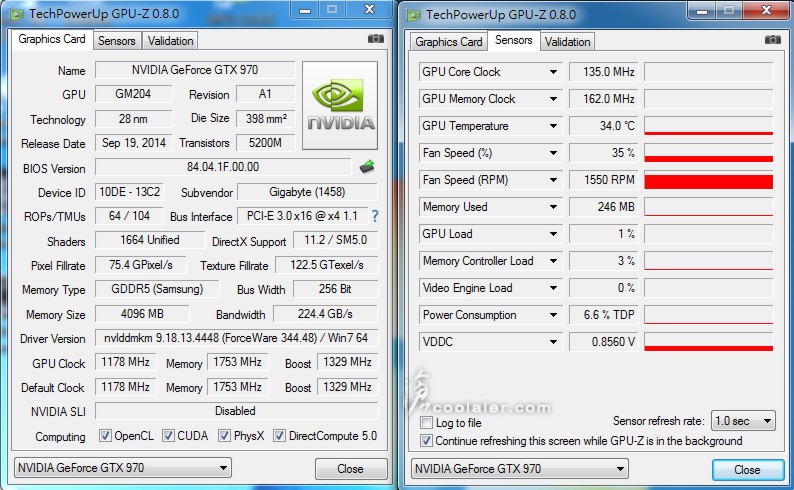This screenshot has height=490, width=794.
Task: Click the Subvendor field Gigabyte (1458)
Action: coord(307,192)
